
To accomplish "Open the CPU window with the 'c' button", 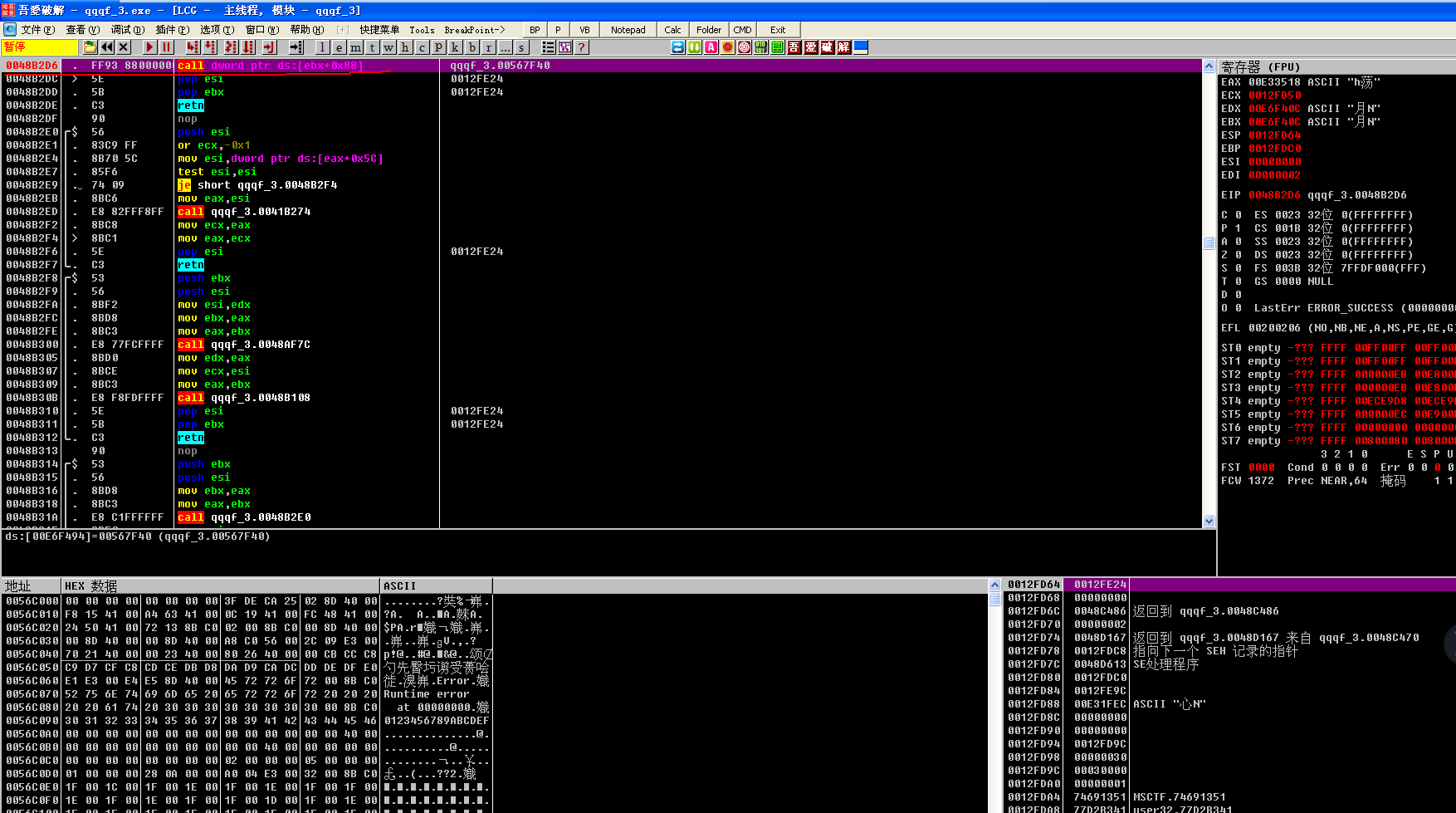I will click(x=422, y=47).
